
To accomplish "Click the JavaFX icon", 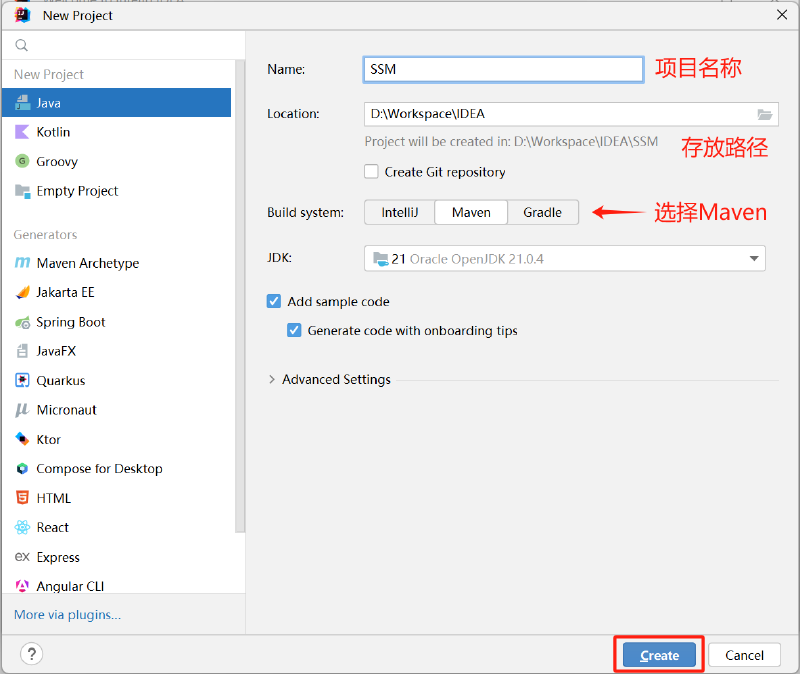I will (22, 351).
